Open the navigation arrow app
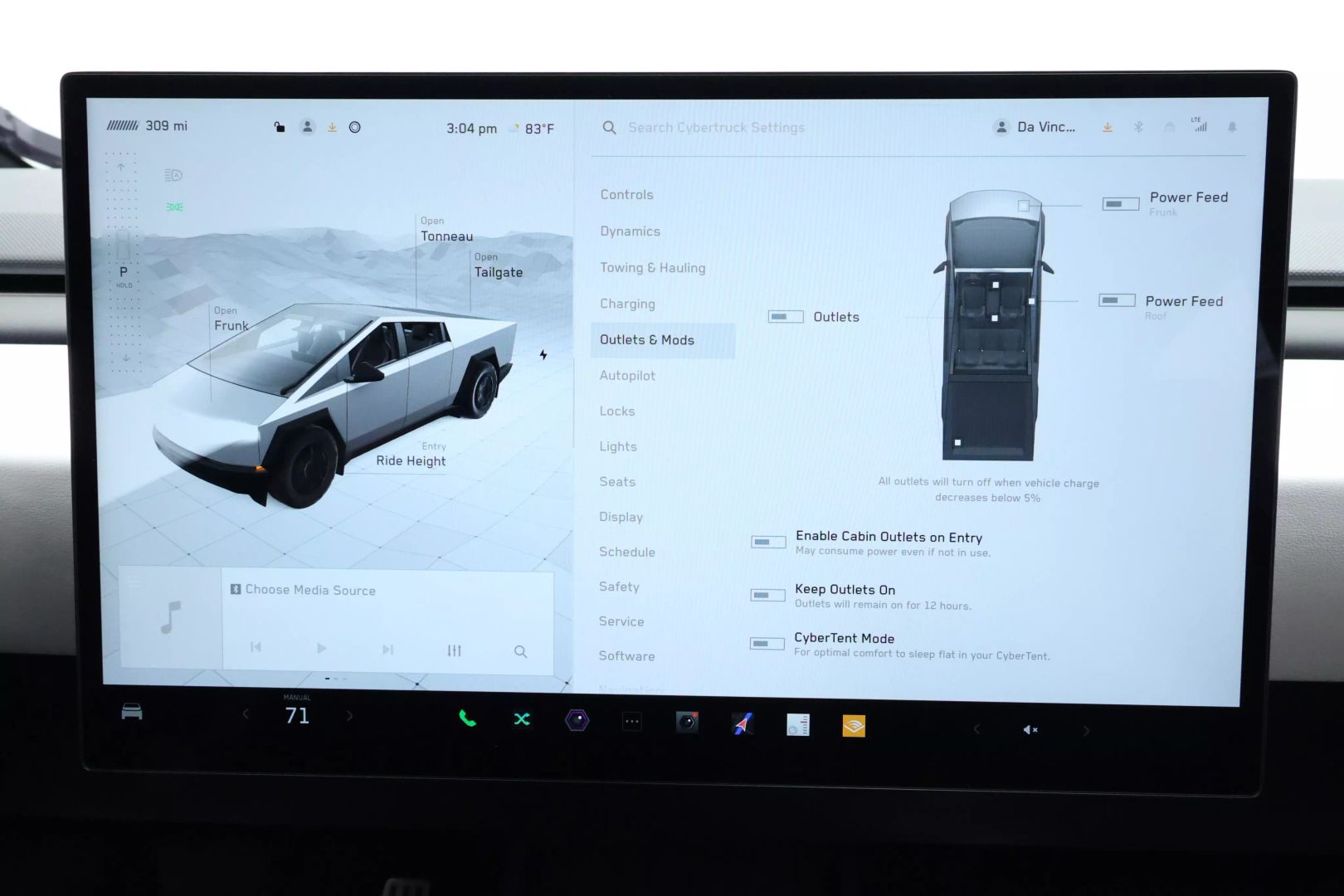This screenshot has height=896, width=1344. [x=743, y=724]
